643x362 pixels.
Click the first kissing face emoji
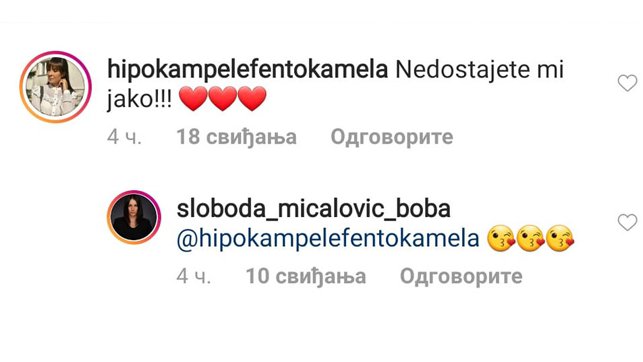pyautogui.click(x=501, y=239)
